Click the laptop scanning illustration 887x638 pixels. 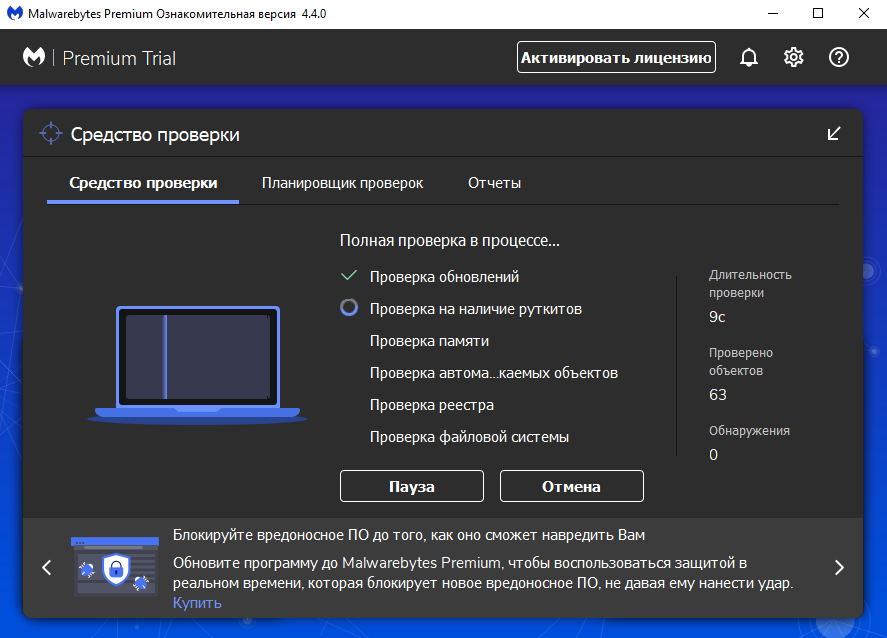pyautogui.click(x=197, y=365)
